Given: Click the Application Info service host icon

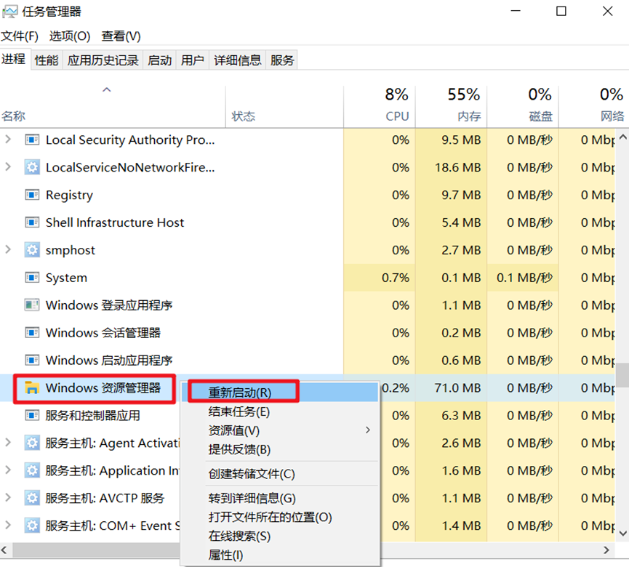Looking at the screenshot, I should 32,470.
